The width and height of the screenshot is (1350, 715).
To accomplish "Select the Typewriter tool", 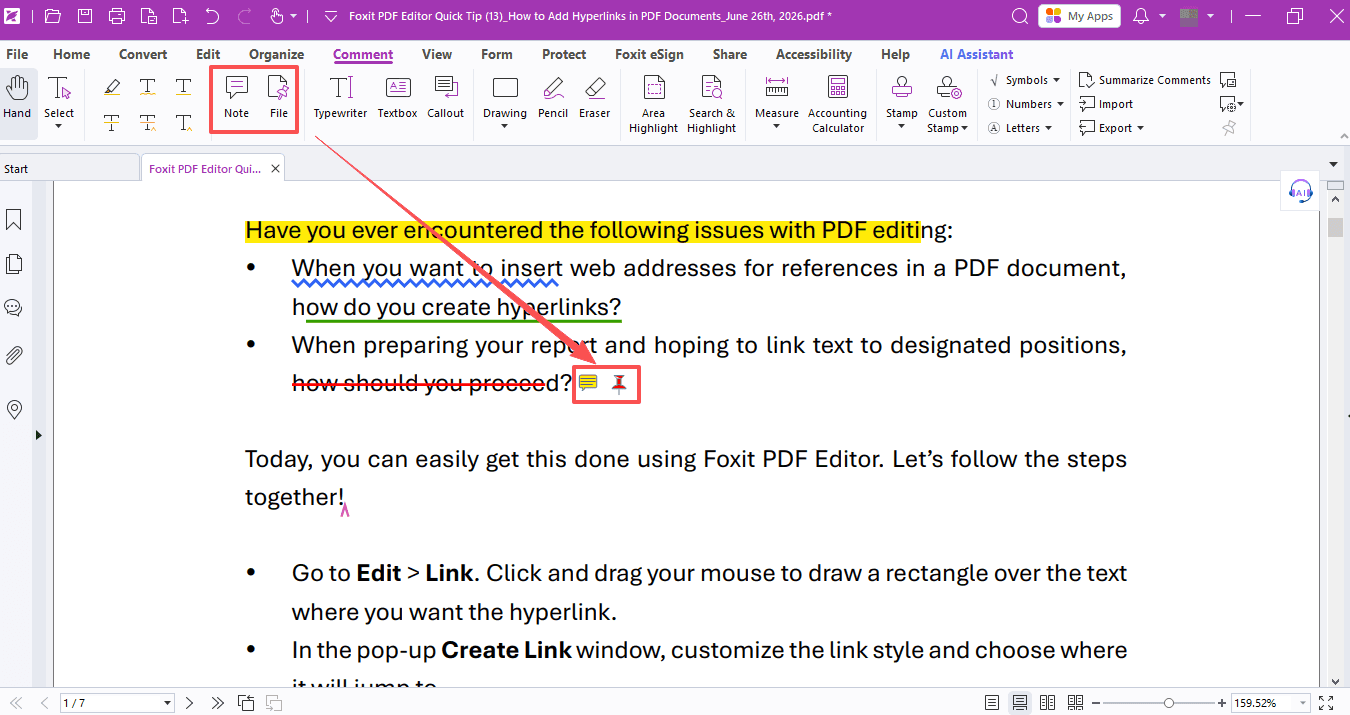I will [341, 98].
